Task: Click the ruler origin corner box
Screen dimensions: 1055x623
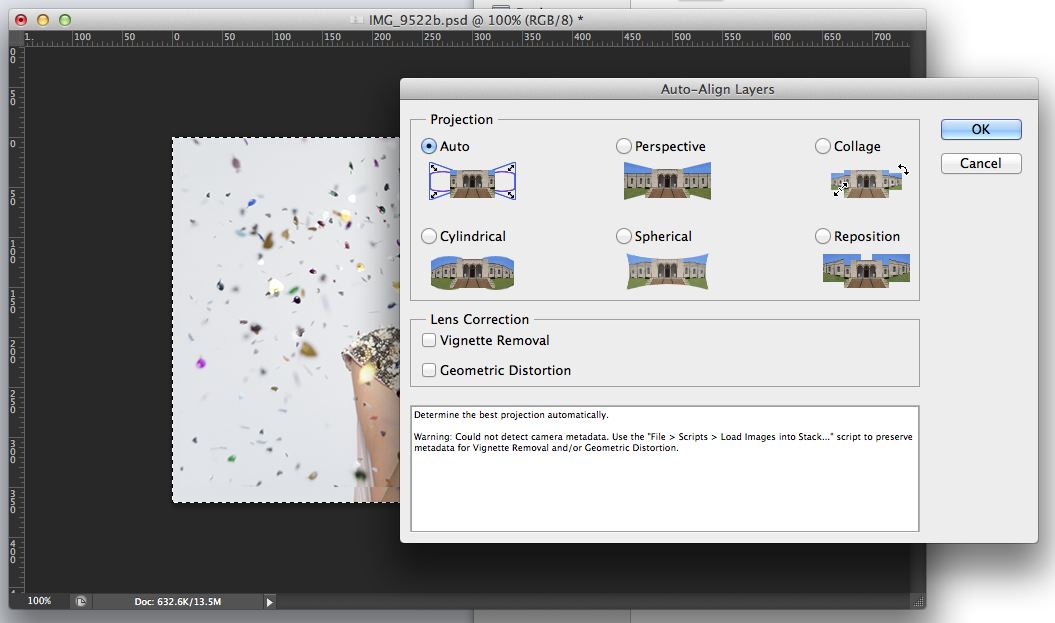Action: coord(16,37)
